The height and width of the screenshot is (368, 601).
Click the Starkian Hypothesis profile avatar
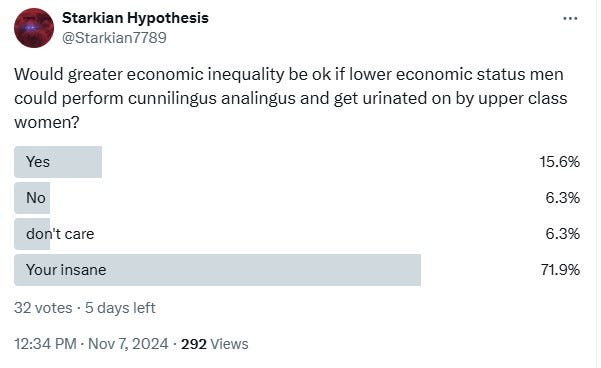point(34,28)
